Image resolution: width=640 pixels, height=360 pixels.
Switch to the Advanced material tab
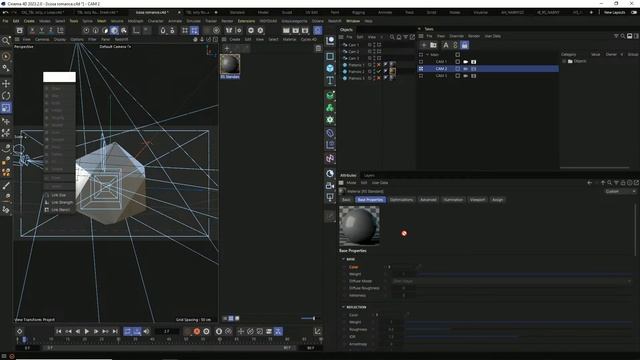point(428,200)
